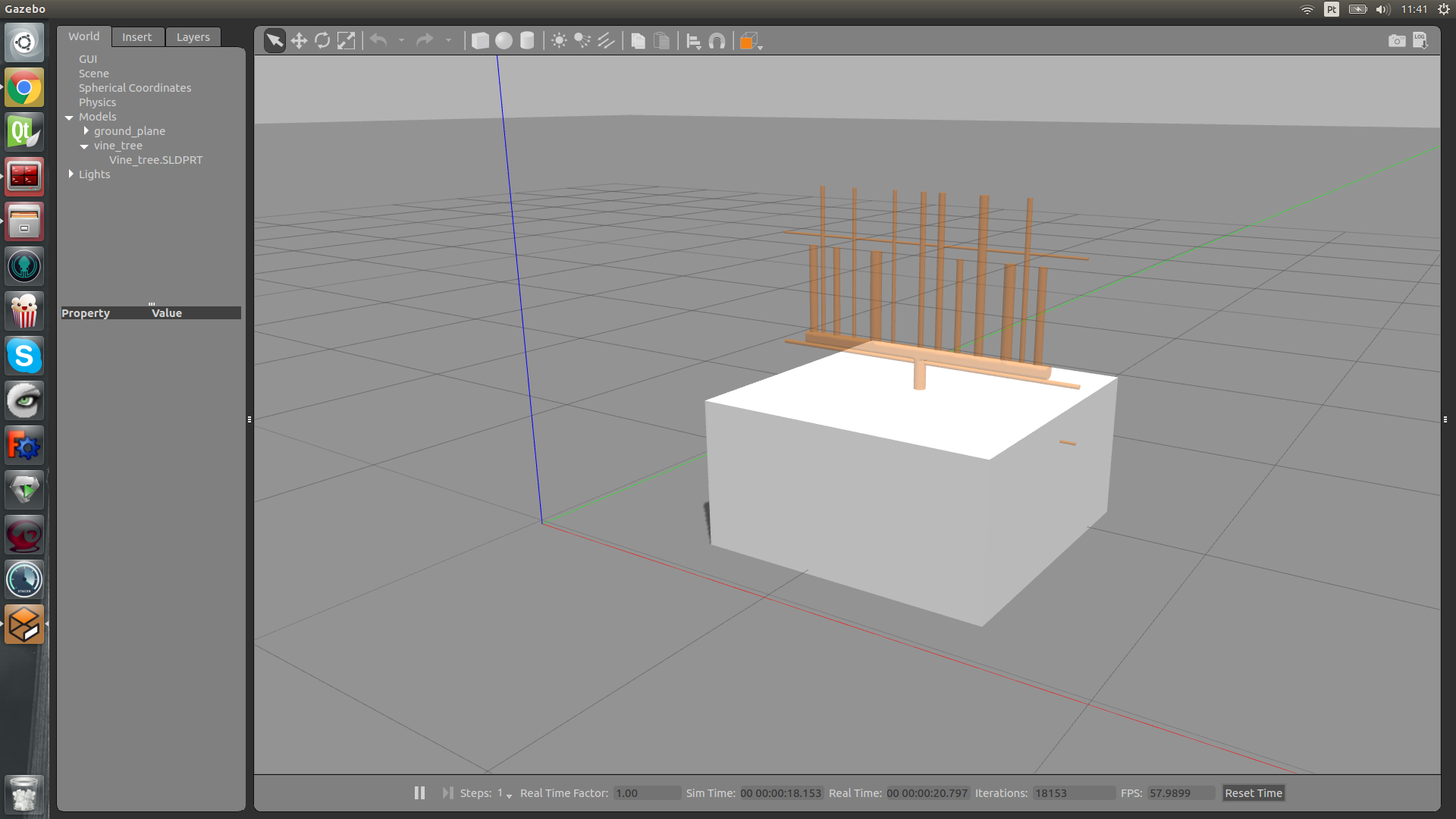The width and height of the screenshot is (1456, 819).
Task: Open the align tool
Action: (x=693, y=41)
